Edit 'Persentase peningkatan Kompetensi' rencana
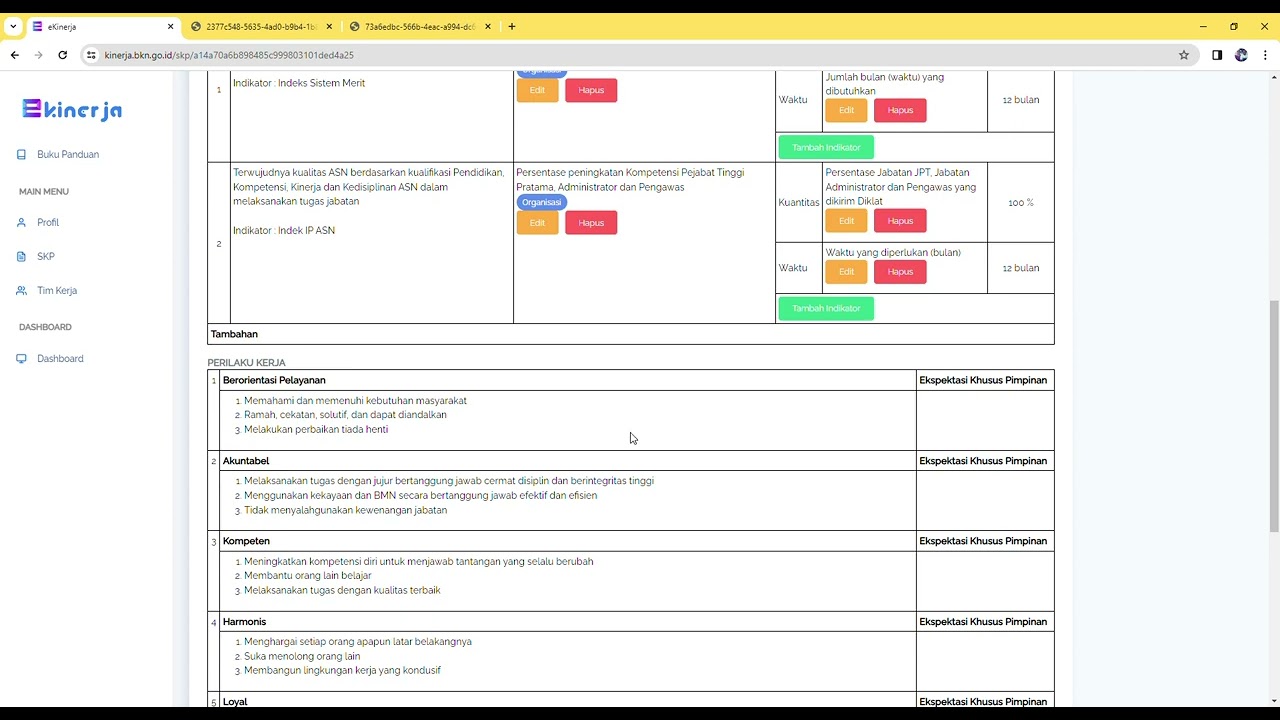This screenshot has width=1280, height=720. click(537, 223)
